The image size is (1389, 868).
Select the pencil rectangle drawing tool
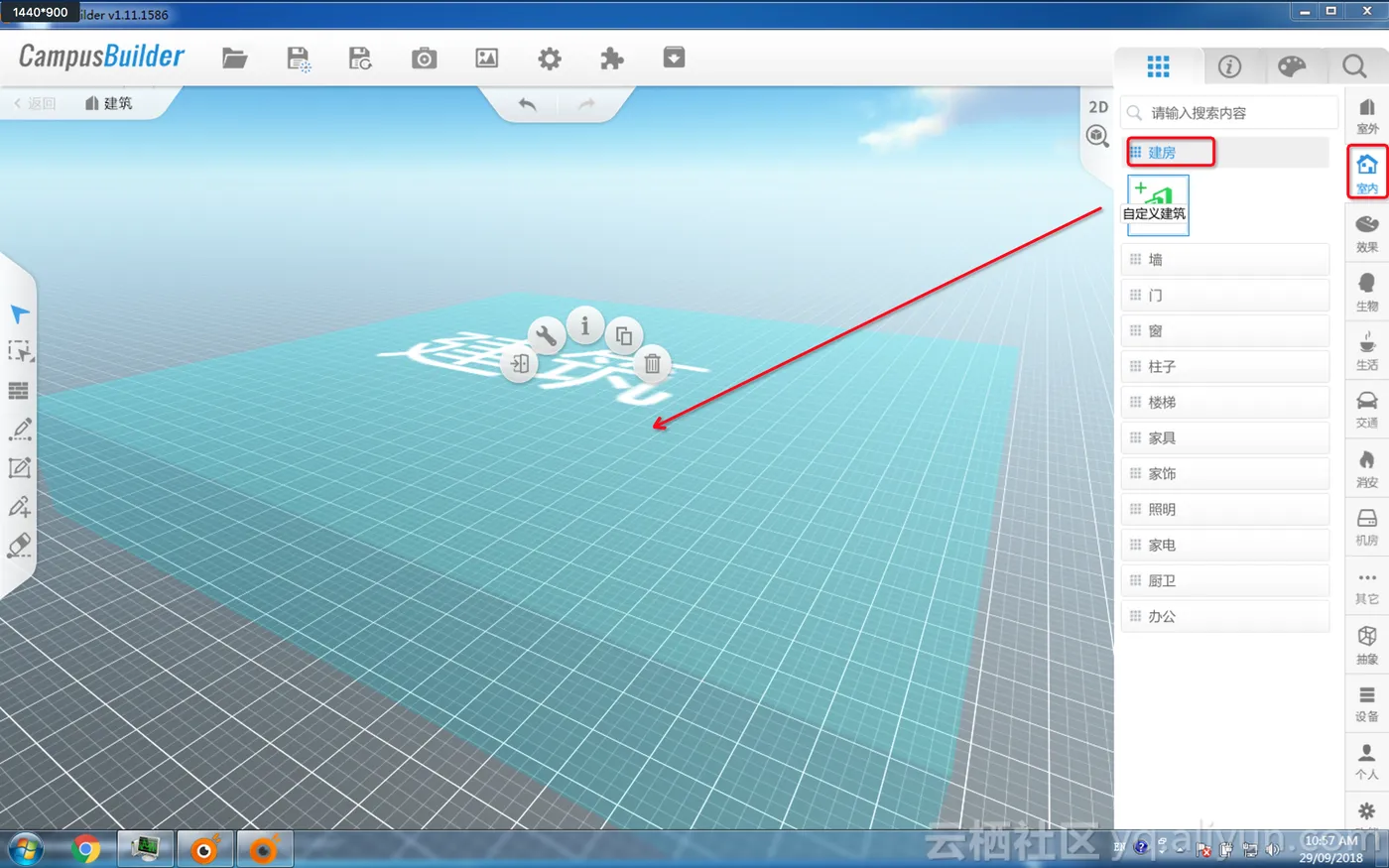click(20, 468)
